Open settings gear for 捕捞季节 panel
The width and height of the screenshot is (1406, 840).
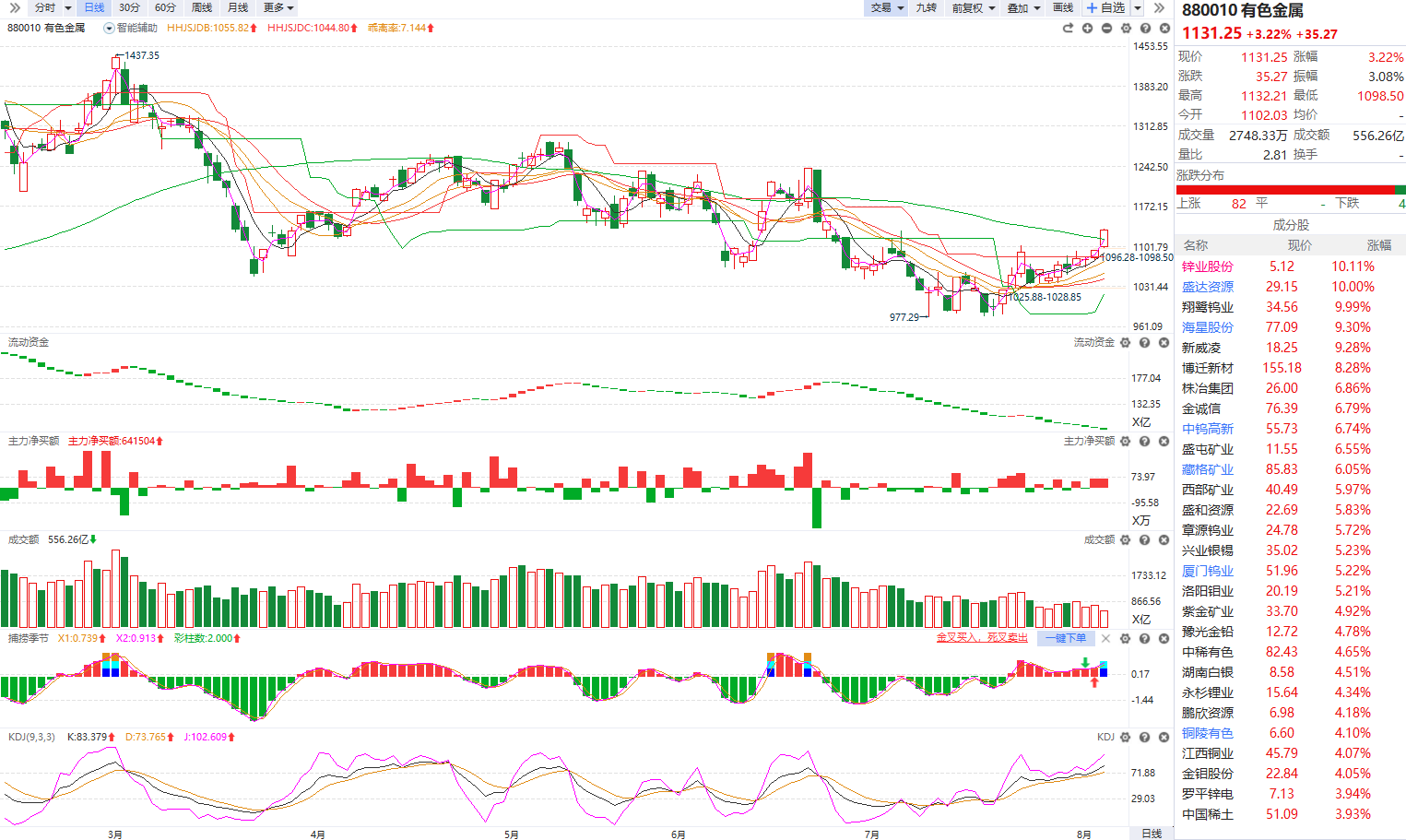click(x=1125, y=638)
